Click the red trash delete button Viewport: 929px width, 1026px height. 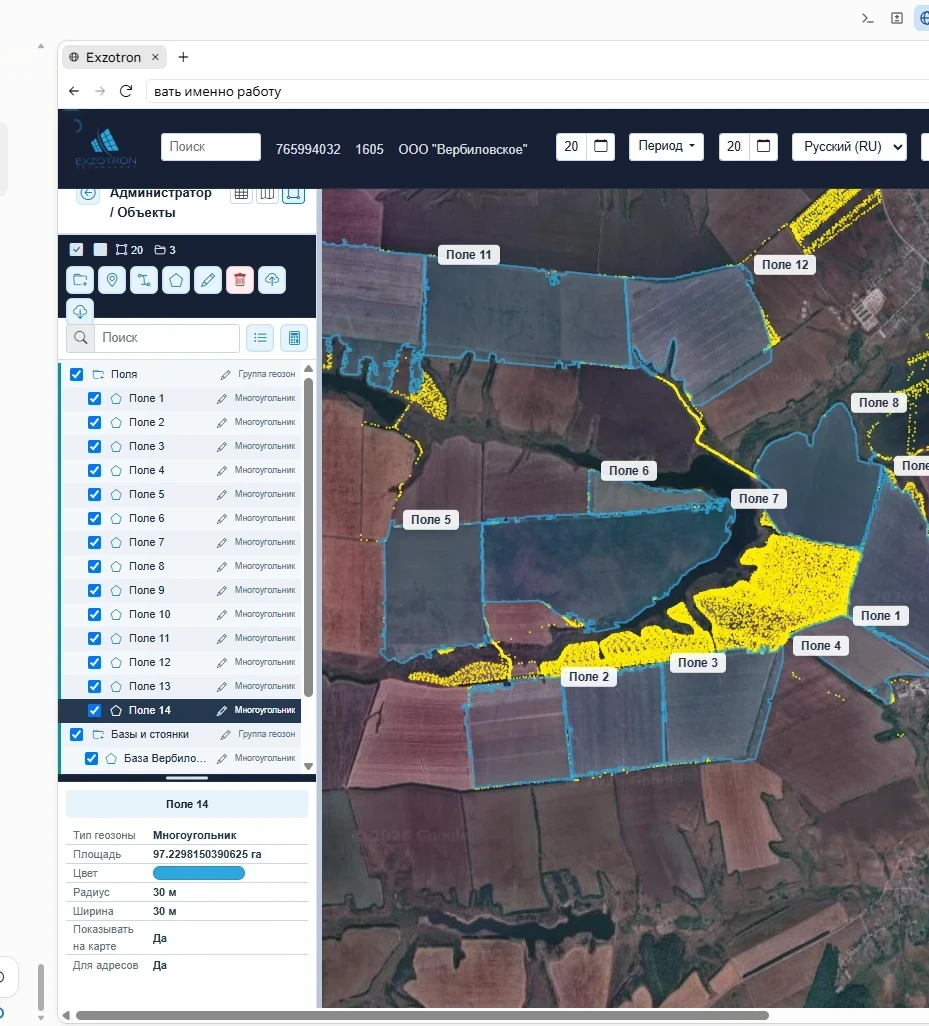pos(240,280)
